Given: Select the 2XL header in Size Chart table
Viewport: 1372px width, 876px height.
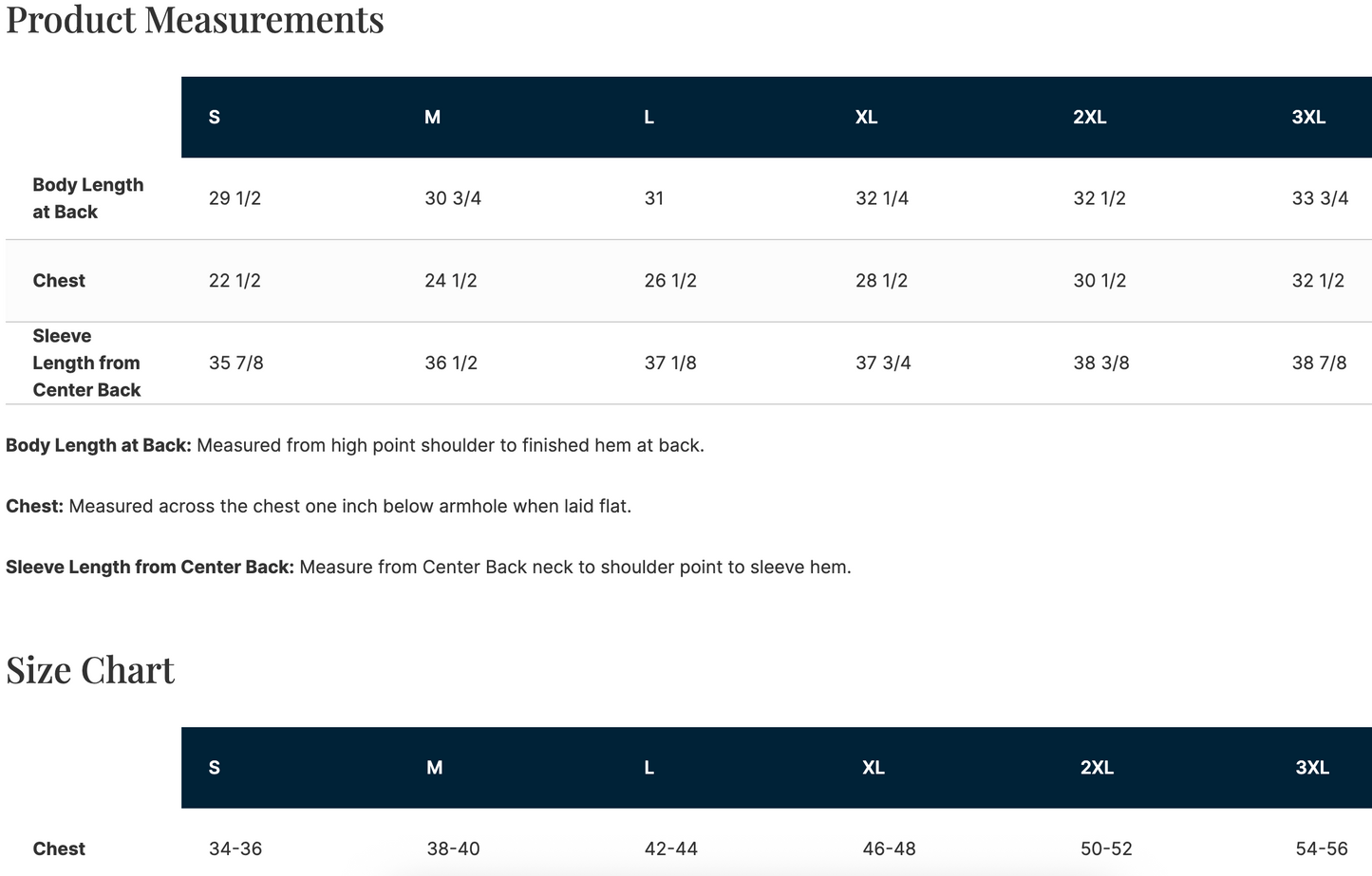Looking at the screenshot, I should [1097, 768].
